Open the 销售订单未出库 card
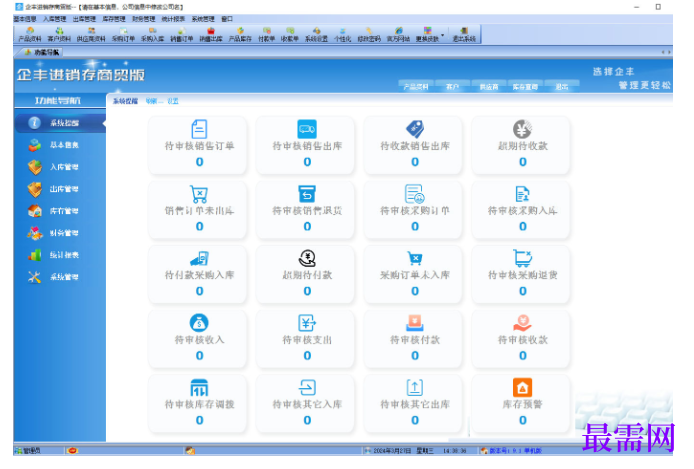Viewport: 694px width, 469px height. (x=199, y=210)
